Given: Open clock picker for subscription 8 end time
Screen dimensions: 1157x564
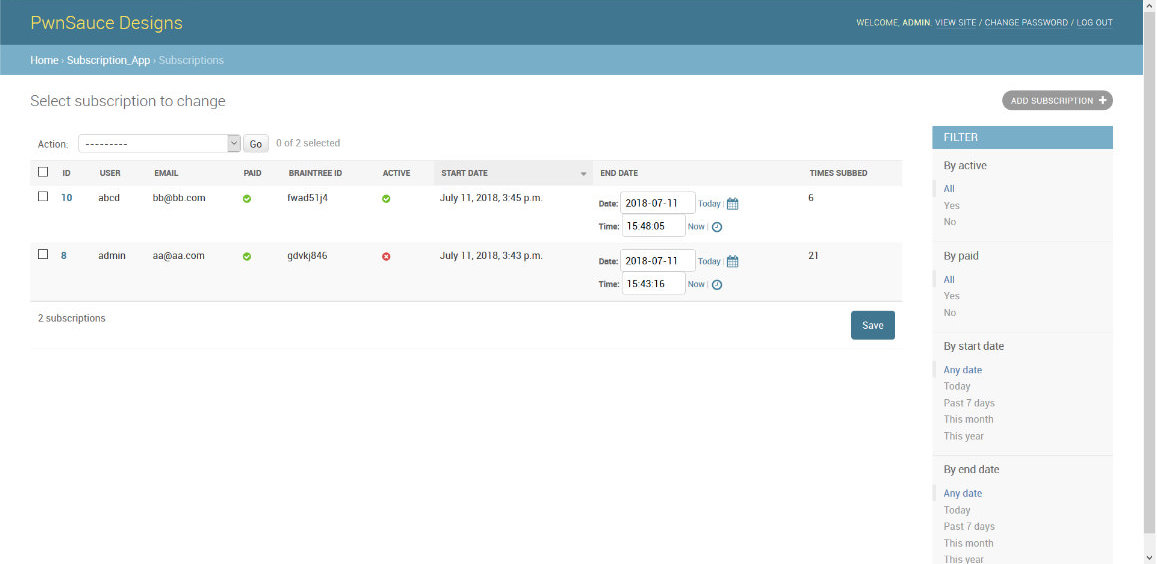Looking at the screenshot, I should click(x=717, y=285).
